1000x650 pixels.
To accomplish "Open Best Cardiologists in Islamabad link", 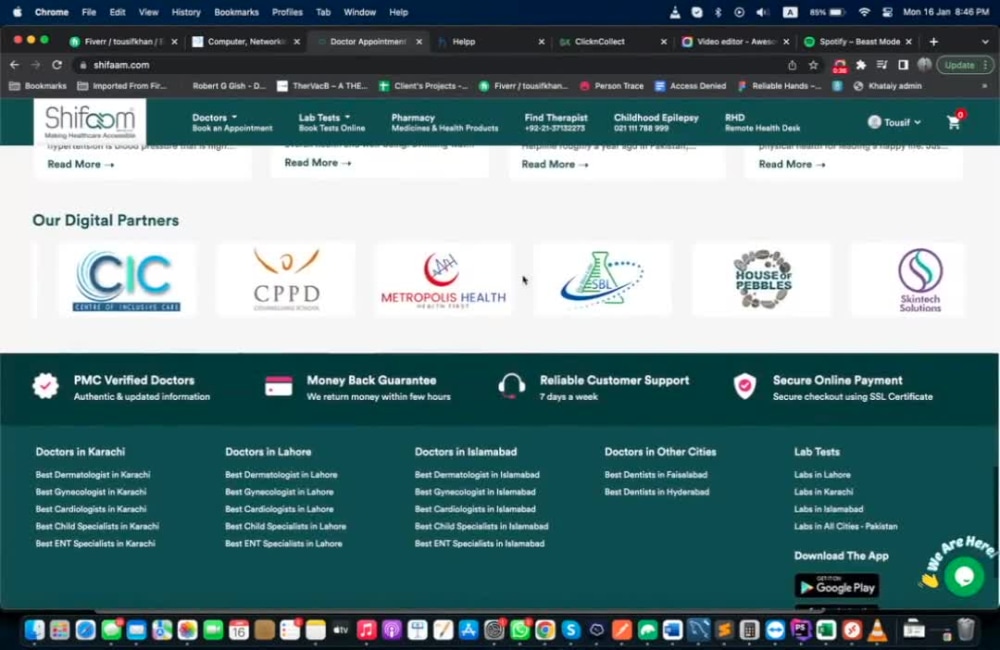I will tap(475, 509).
